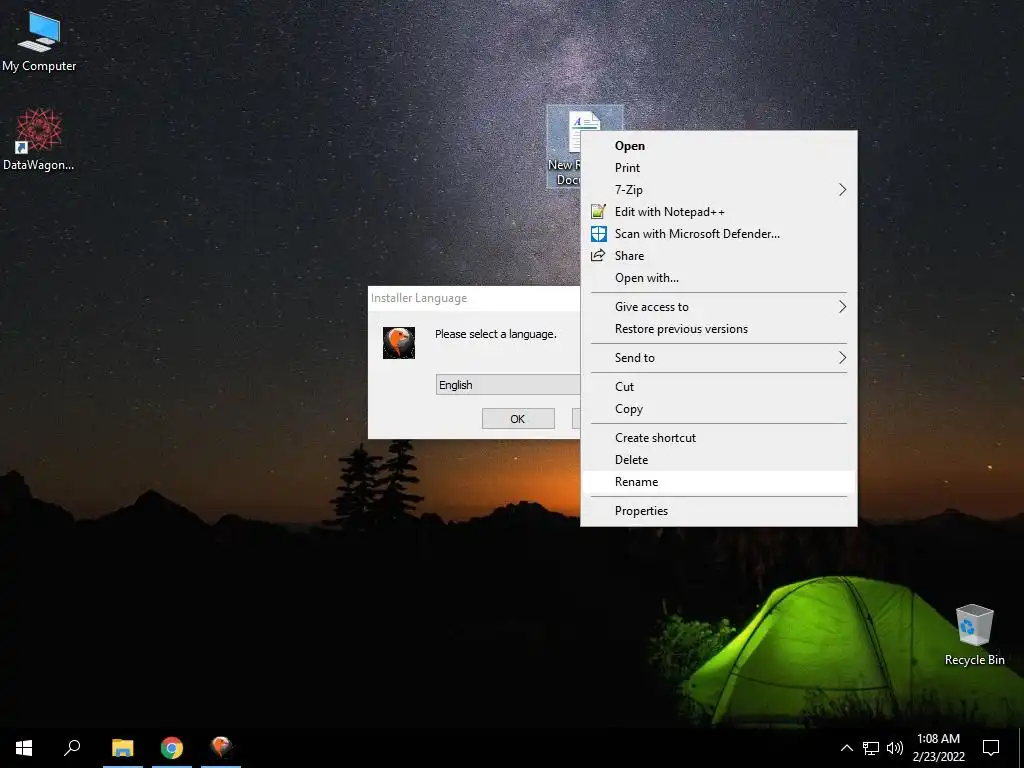Launch Google Chrome from the taskbar
Viewport: 1024px width, 768px height.
pyautogui.click(x=172, y=748)
